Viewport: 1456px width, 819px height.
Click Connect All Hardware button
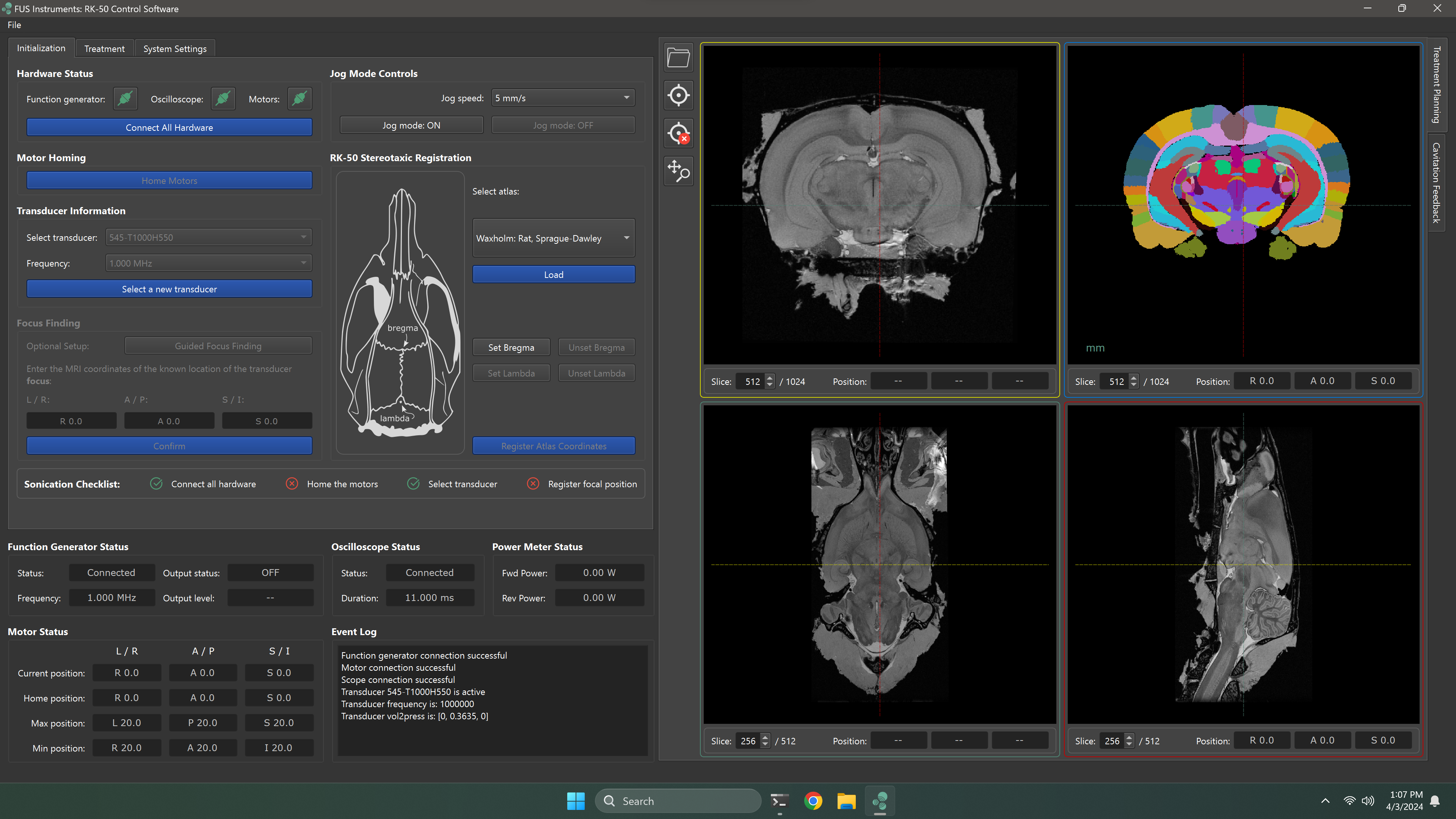[169, 127]
